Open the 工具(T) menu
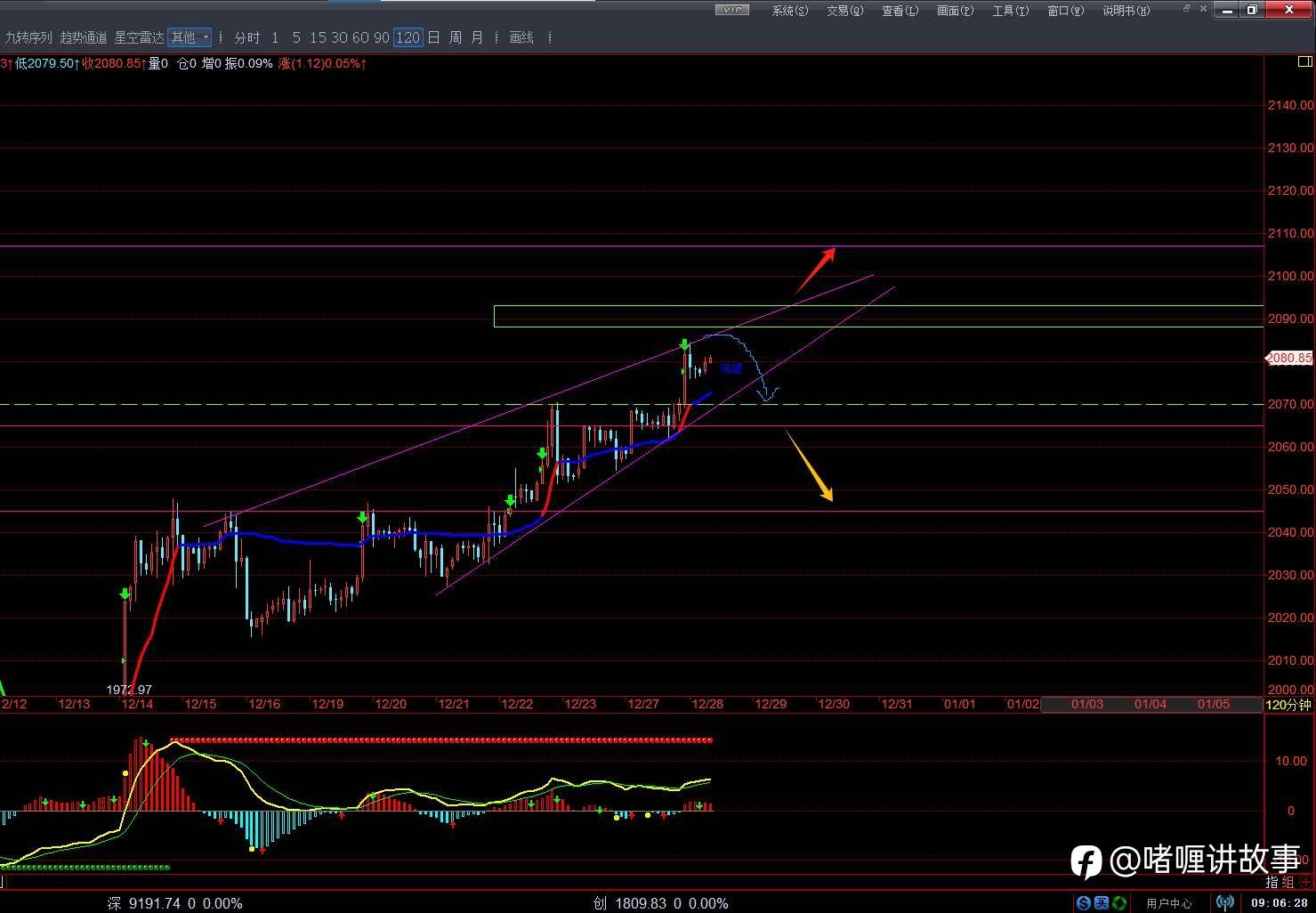Viewport: 1316px width, 913px height. (x=1010, y=11)
